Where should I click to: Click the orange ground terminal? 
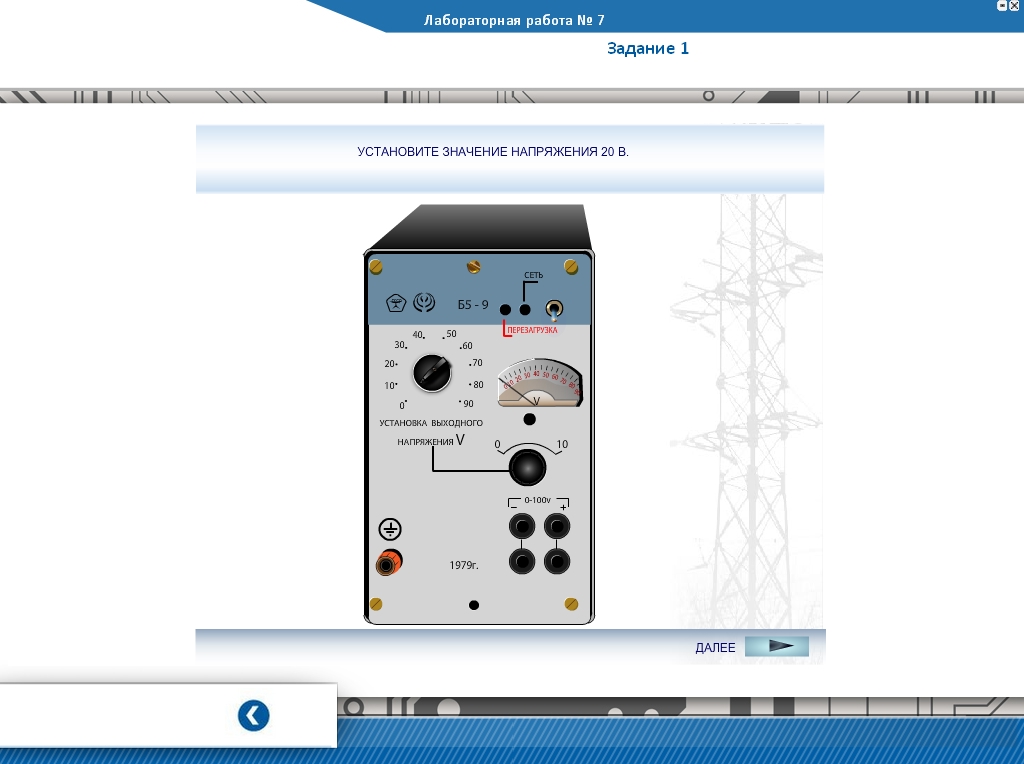(x=389, y=563)
